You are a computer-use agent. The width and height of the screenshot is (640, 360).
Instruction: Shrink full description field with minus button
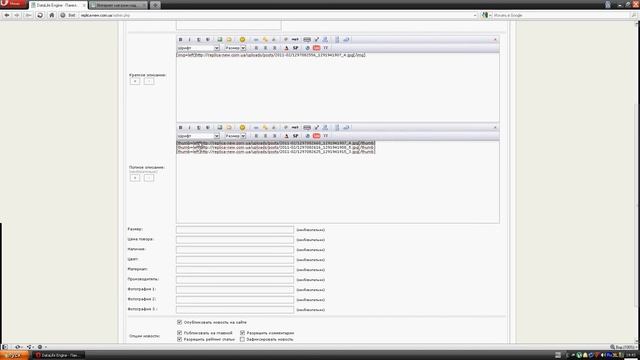pyautogui.click(x=149, y=178)
